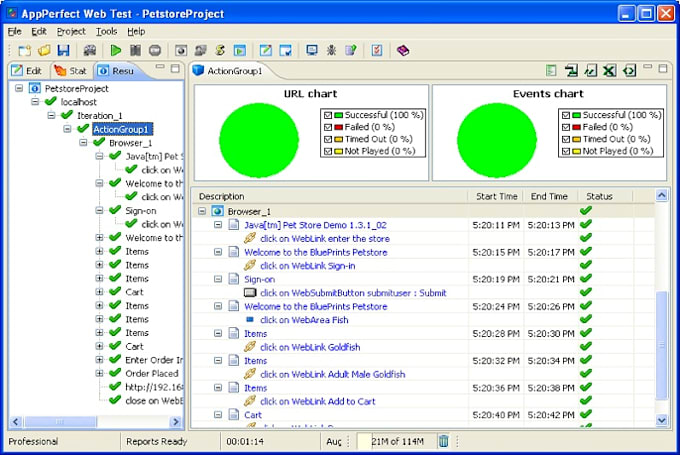Collapse the PetstoreProject tree root

pyautogui.click(x=19, y=88)
